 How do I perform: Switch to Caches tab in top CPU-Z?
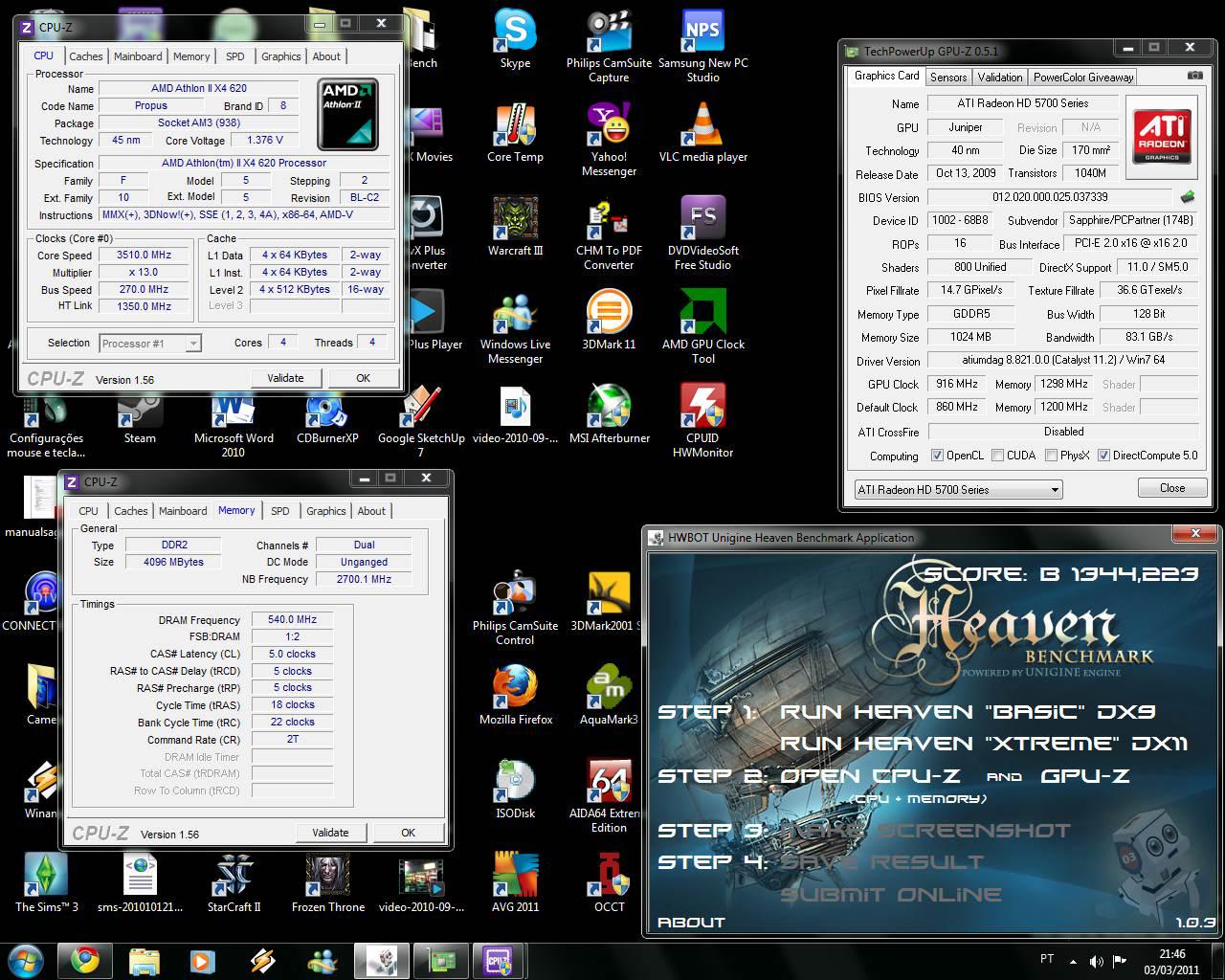pyautogui.click(x=85, y=56)
